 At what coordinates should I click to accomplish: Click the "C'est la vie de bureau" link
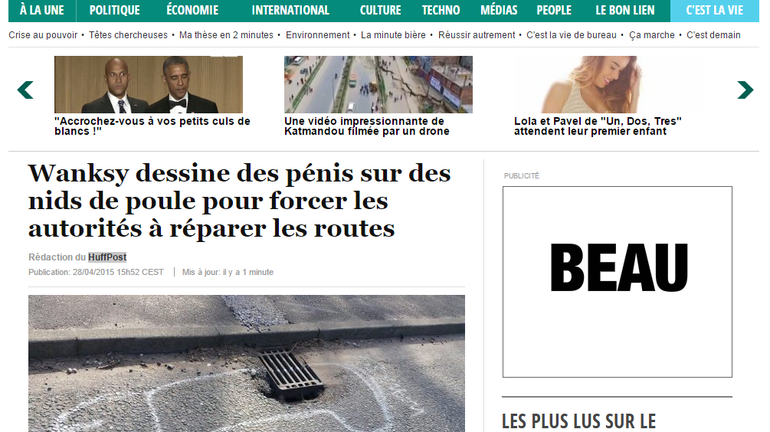point(571,35)
